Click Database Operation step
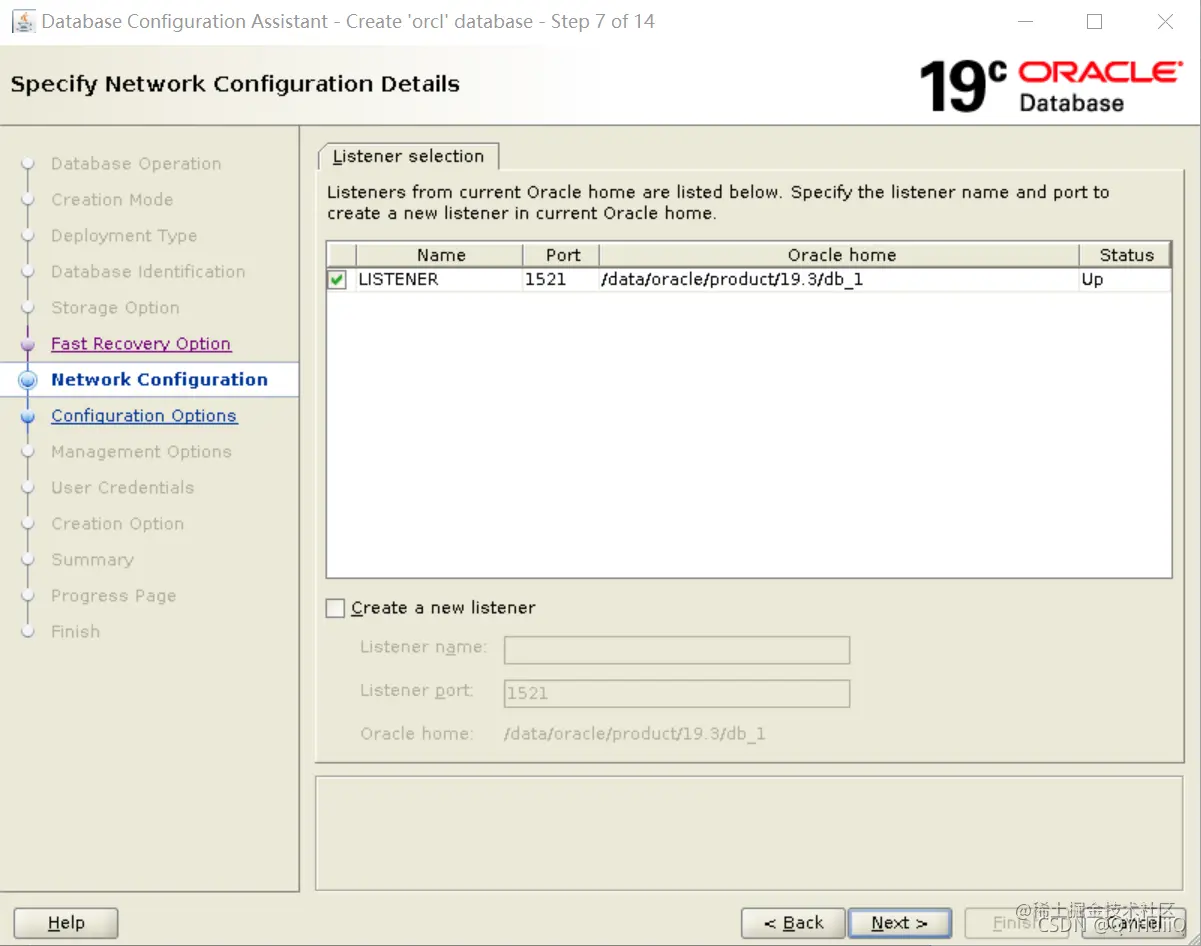Image resolution: width=1201 pixels, height=946 pixels. pos(136,164)
